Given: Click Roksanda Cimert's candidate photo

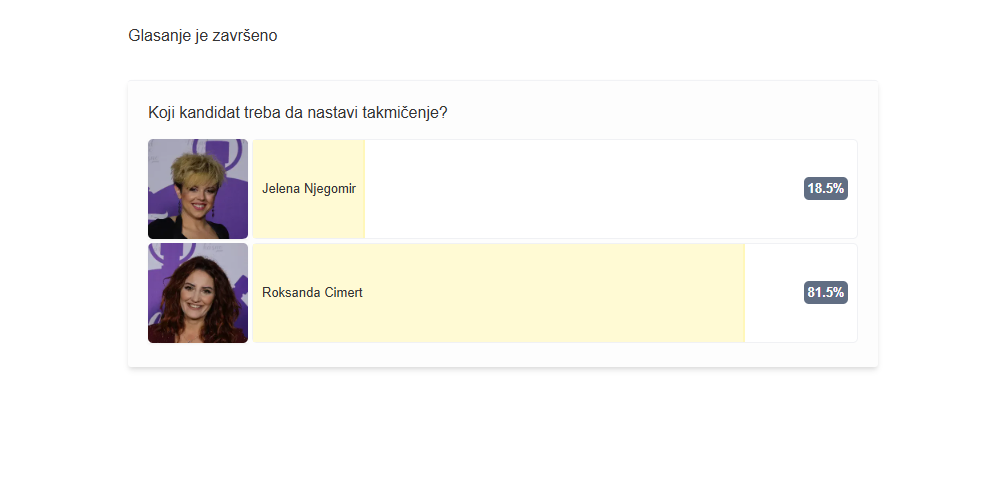Looking at the screenshot, I should click(197, 293).
